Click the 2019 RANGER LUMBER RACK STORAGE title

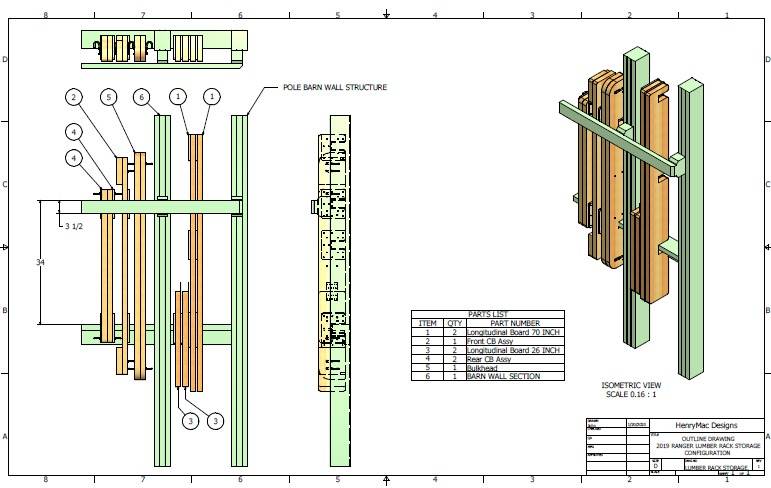[708, 445]
